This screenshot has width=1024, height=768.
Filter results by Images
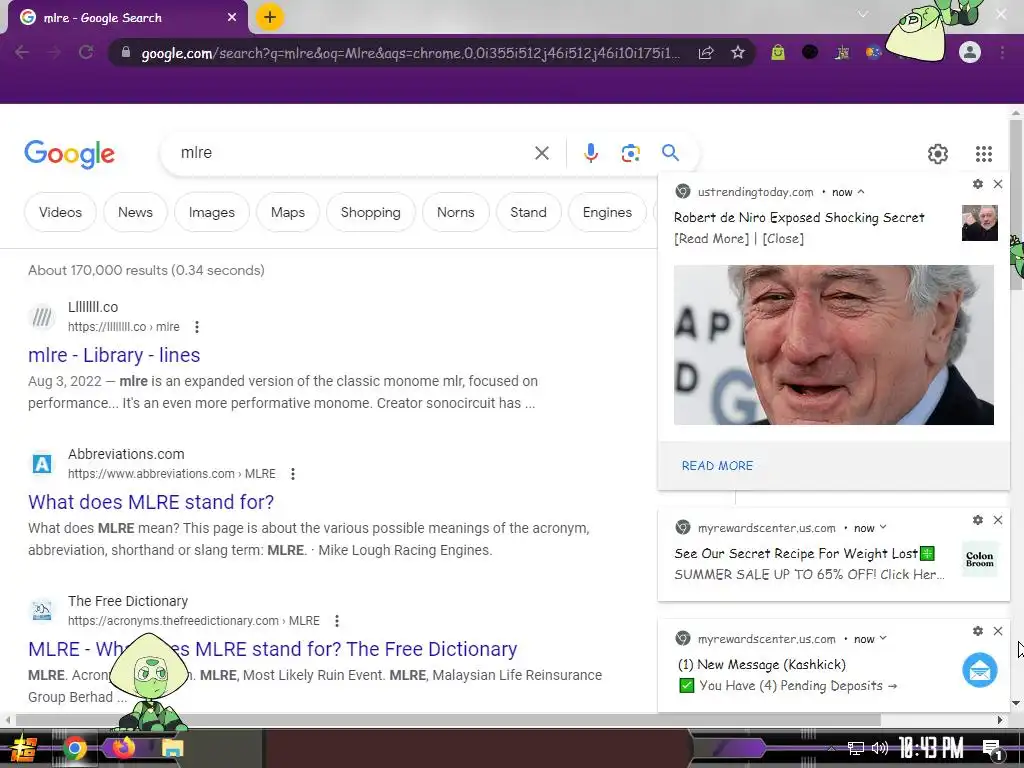(212, 212)
